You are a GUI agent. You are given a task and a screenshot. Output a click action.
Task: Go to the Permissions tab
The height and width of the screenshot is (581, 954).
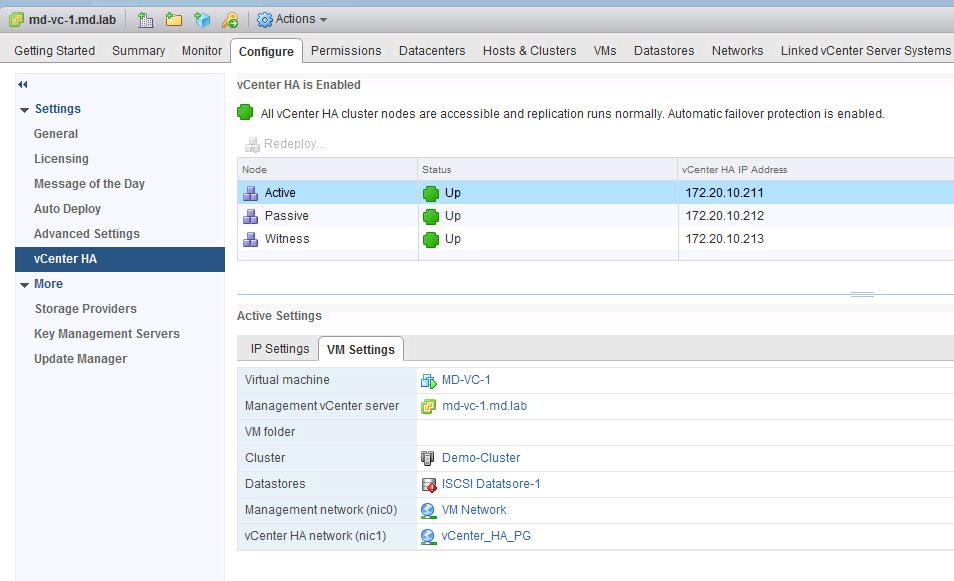[x=346, y=50]
